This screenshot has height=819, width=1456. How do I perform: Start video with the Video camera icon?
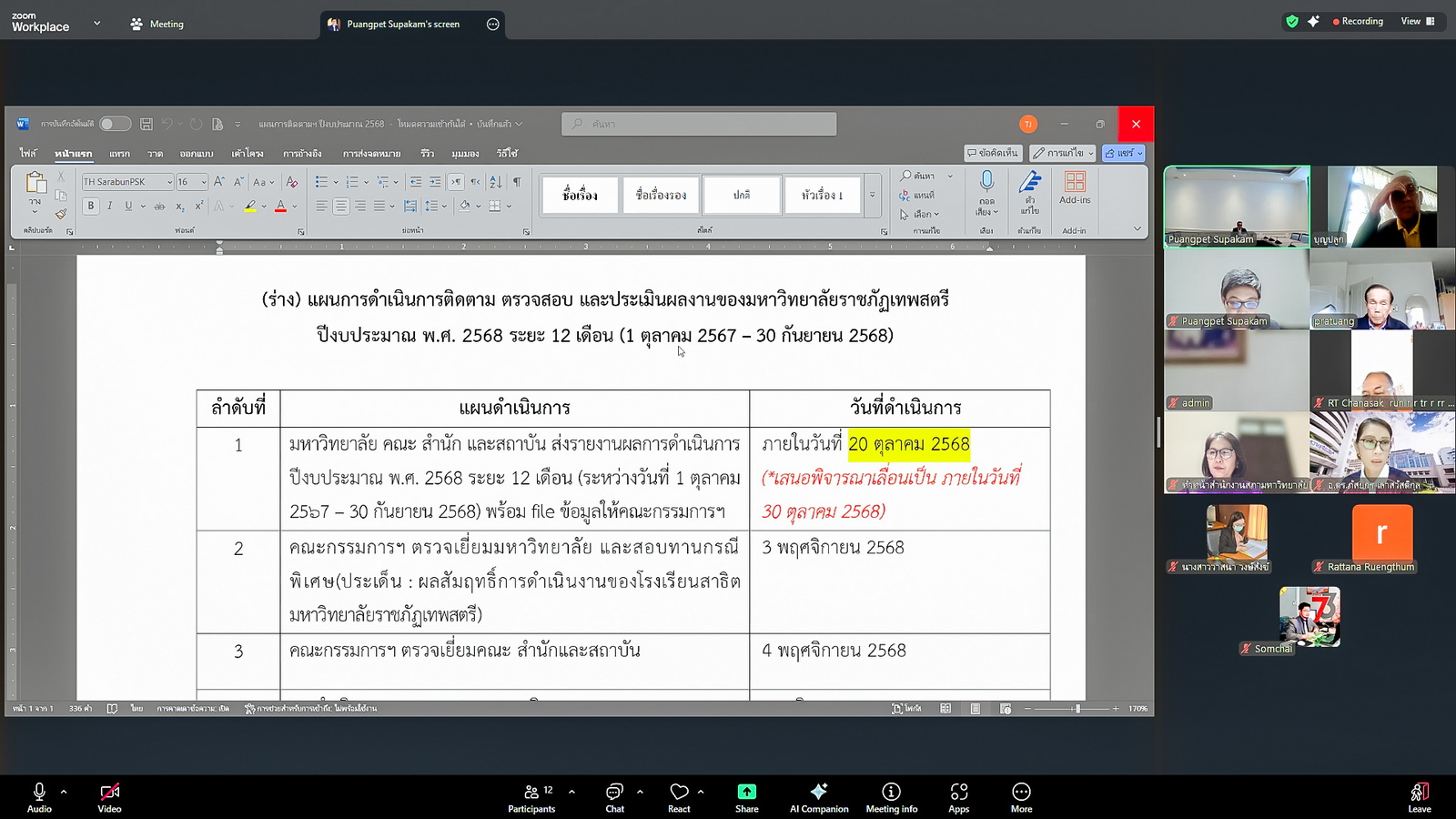coord(109,792)
